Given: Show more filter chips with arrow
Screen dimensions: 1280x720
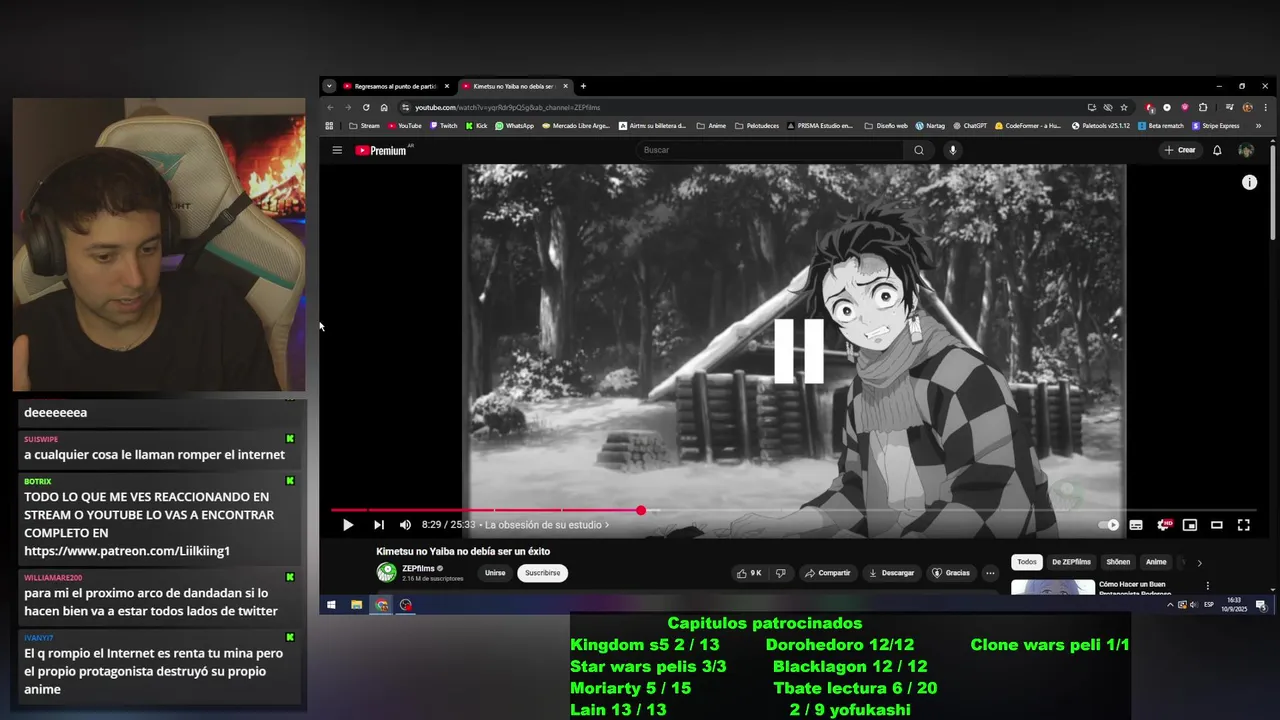Looking at the screenshot, I should coord(1199,563).
